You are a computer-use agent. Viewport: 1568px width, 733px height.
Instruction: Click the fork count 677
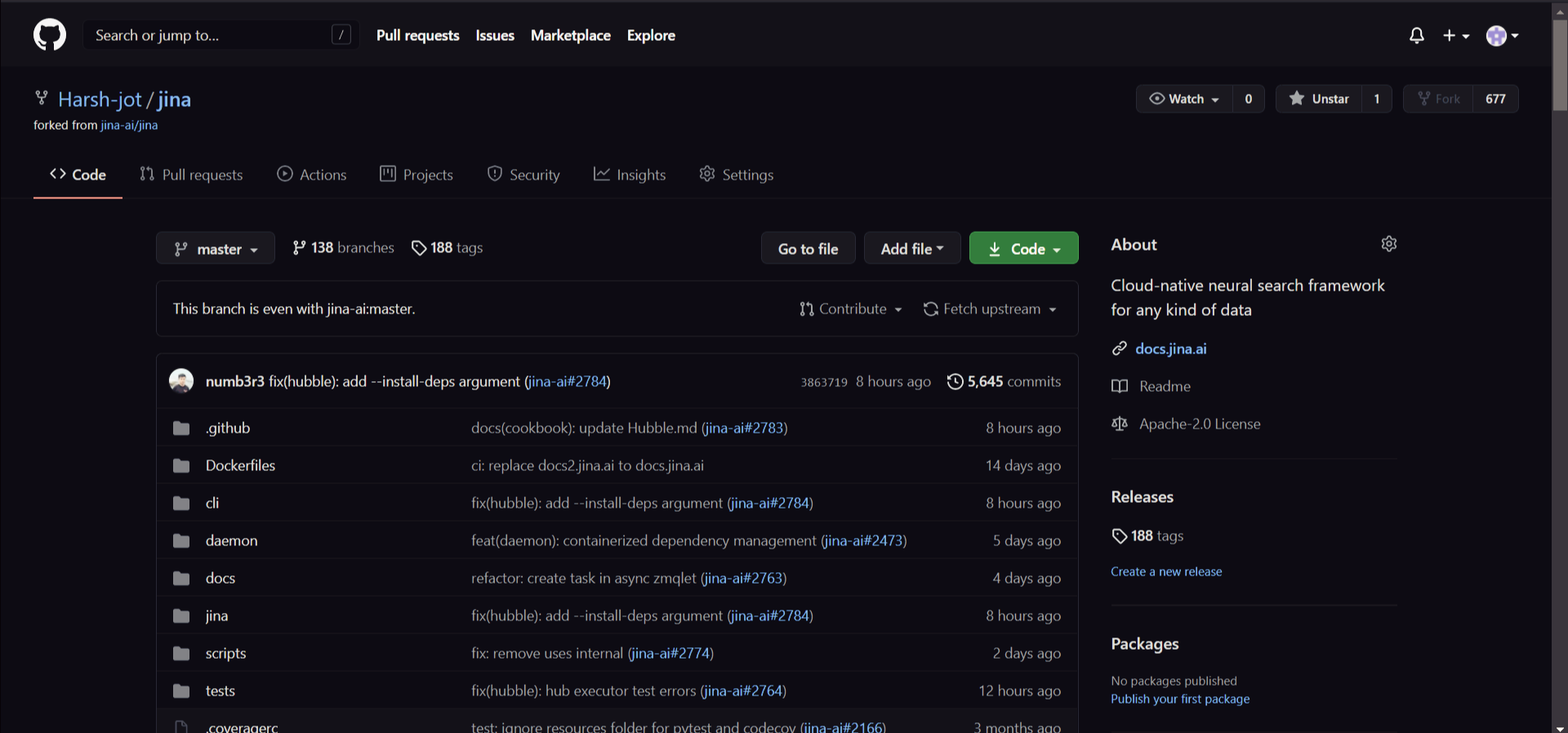tap(1496, 99)
